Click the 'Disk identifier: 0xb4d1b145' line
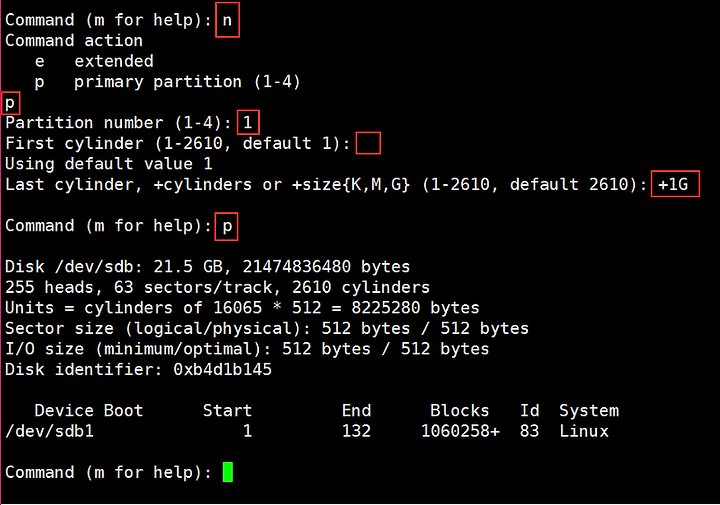The image size is (720, 505). click(138, 370)
